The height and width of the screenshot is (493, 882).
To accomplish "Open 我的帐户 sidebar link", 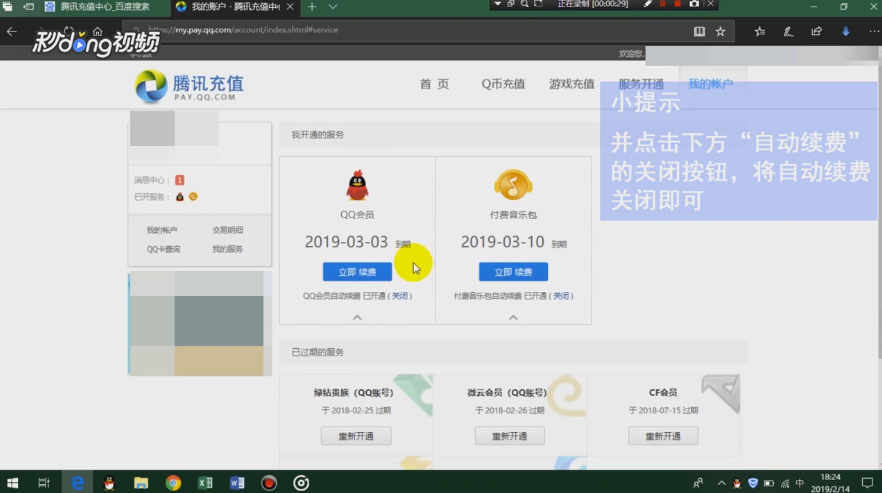I will click(x=162, y=230).
